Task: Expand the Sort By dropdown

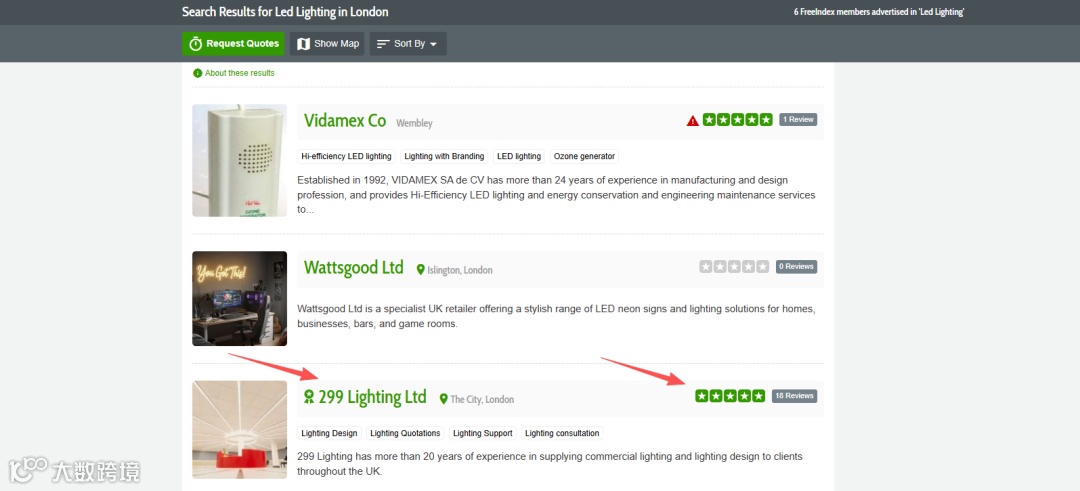Action: click(408, 43)
